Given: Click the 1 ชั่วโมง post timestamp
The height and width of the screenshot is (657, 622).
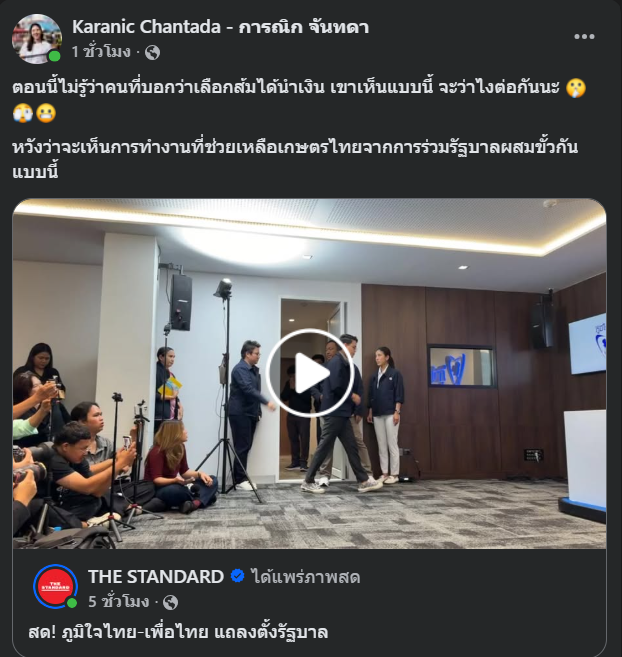Looking at the screenshot, I should (101, 52).
